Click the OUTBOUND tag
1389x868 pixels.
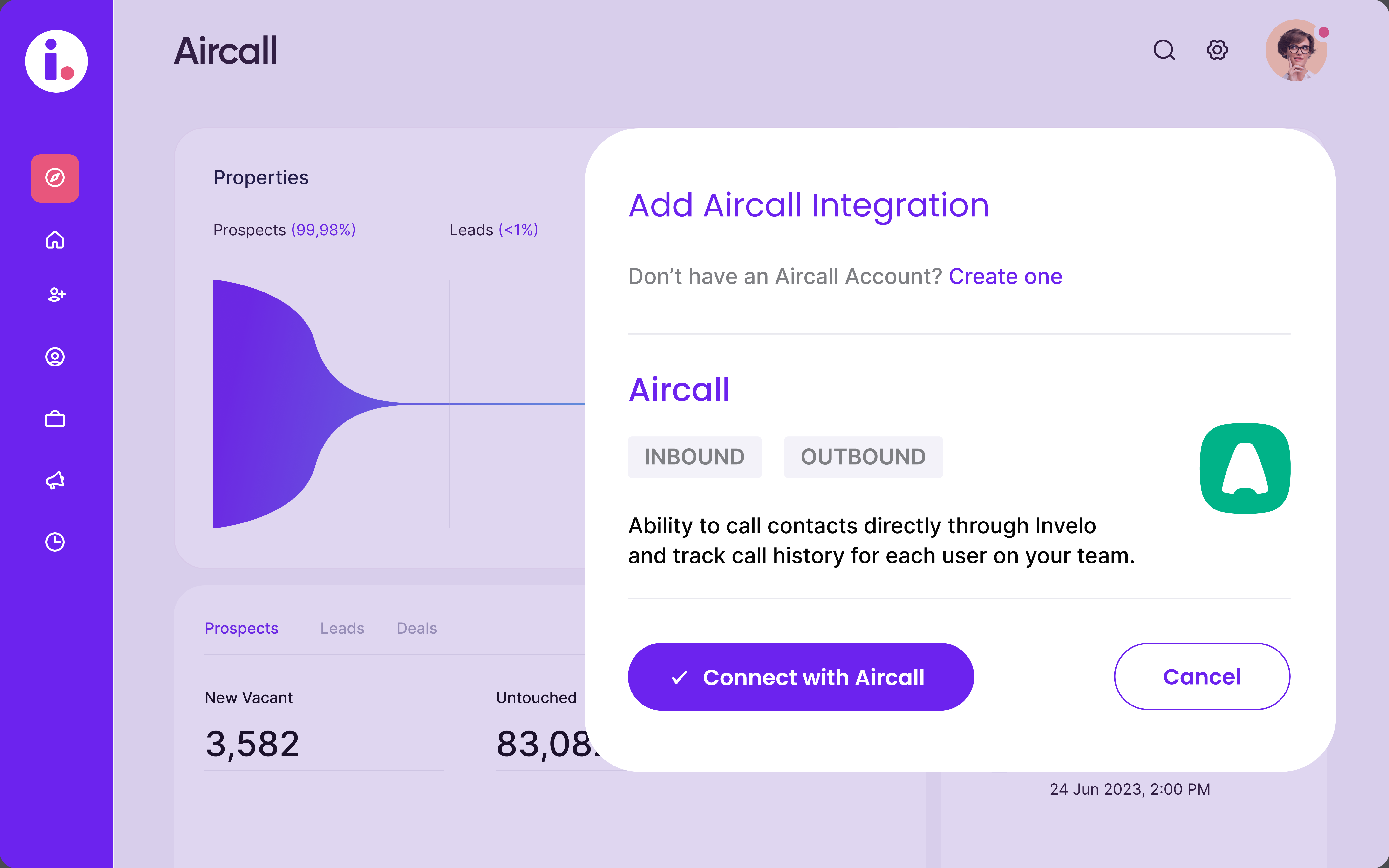pos(863,457)
